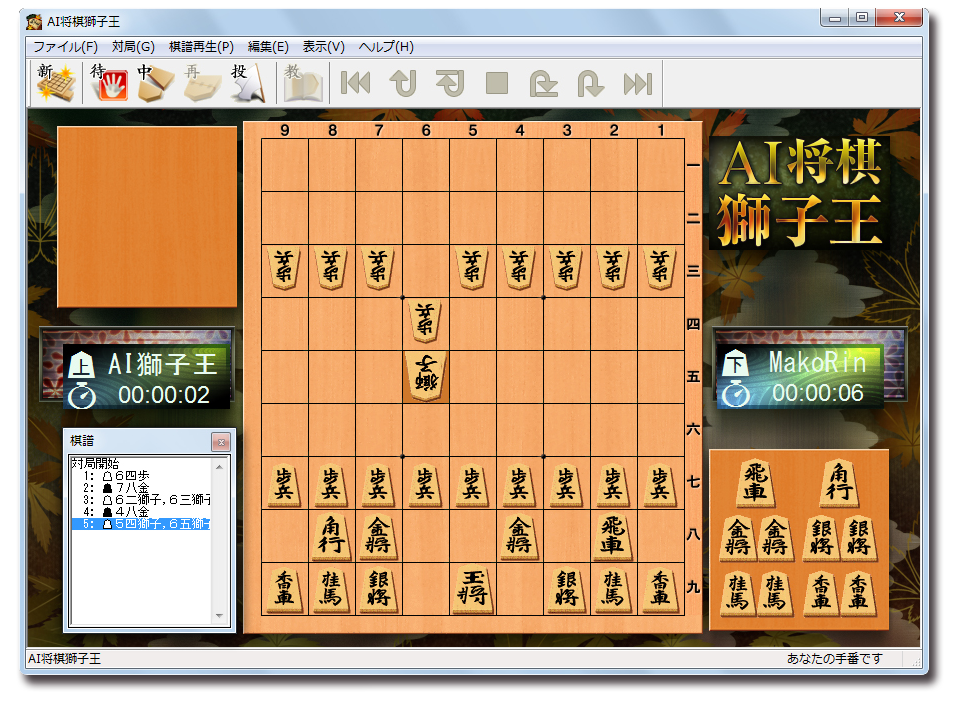Select the 金将 gold on square 4八
Image resolution: width=960 pixels, height=710 pixels.
click(x=519, y=536)
